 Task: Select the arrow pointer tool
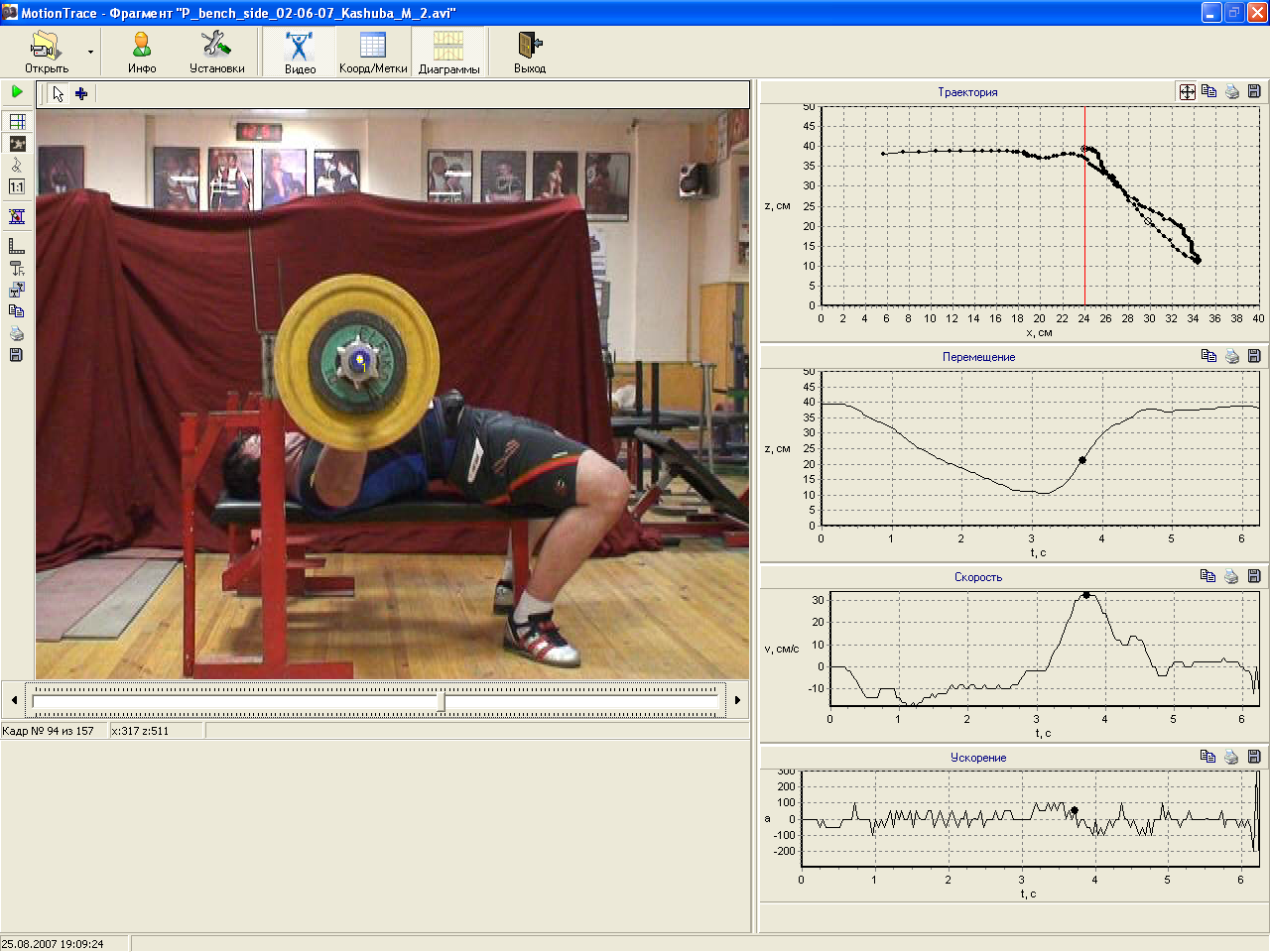[x=59, y=94]
